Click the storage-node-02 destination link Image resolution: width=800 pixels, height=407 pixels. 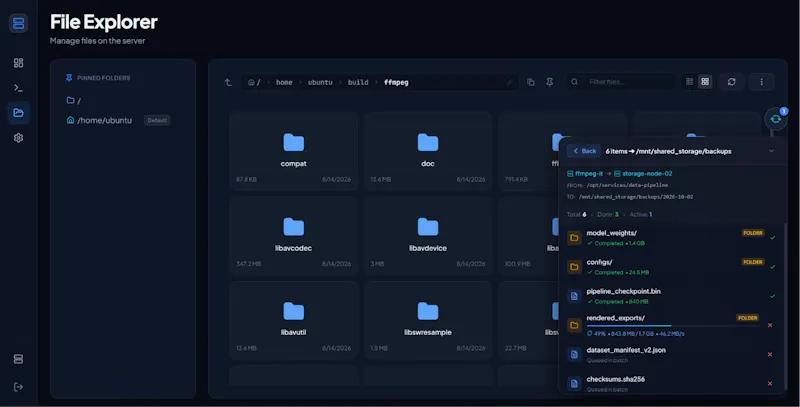point(643,173)
